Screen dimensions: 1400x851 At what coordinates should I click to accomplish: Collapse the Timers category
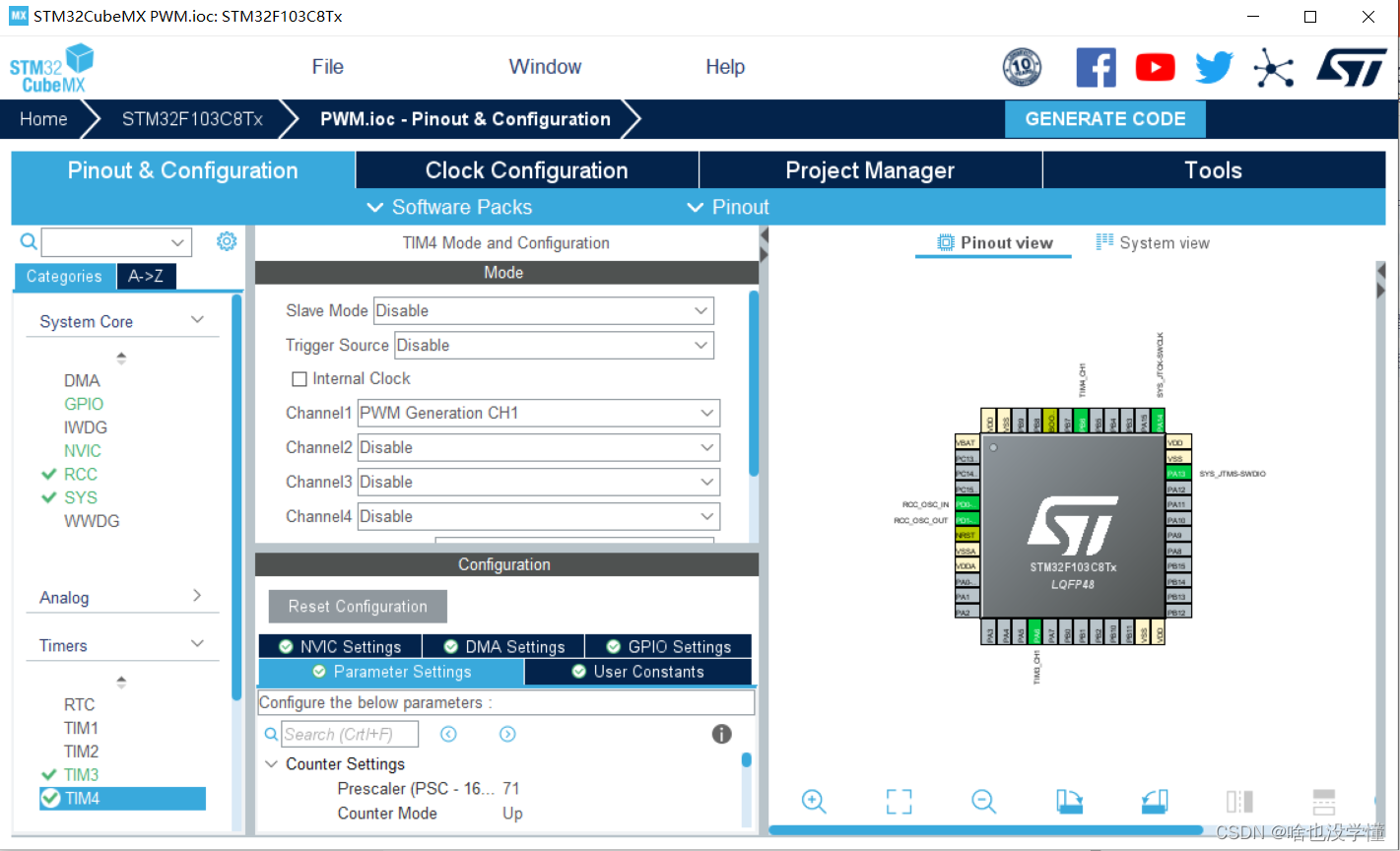197,644
